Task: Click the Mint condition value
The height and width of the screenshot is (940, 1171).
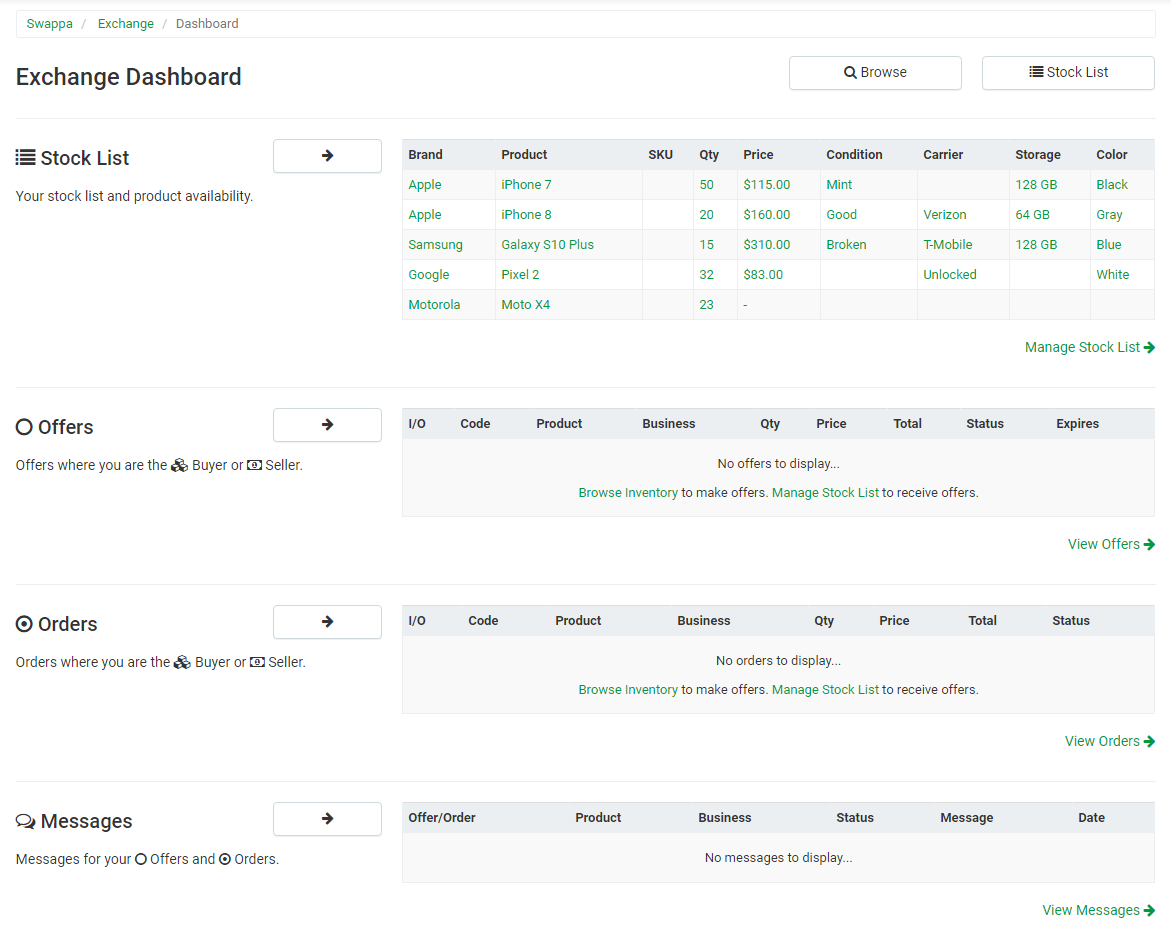Action: pos(839,184)
